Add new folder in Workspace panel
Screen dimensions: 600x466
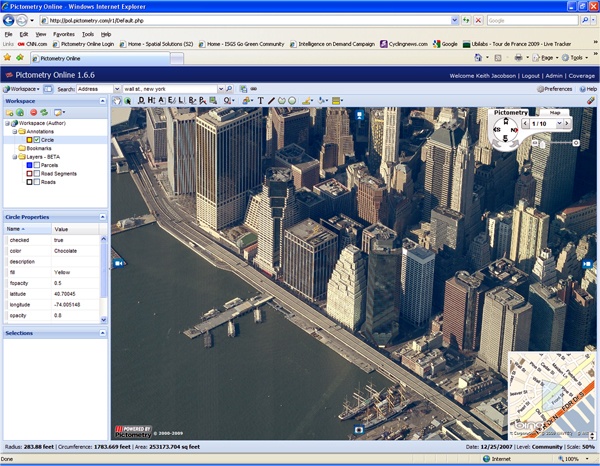click(x=9, y=112)
